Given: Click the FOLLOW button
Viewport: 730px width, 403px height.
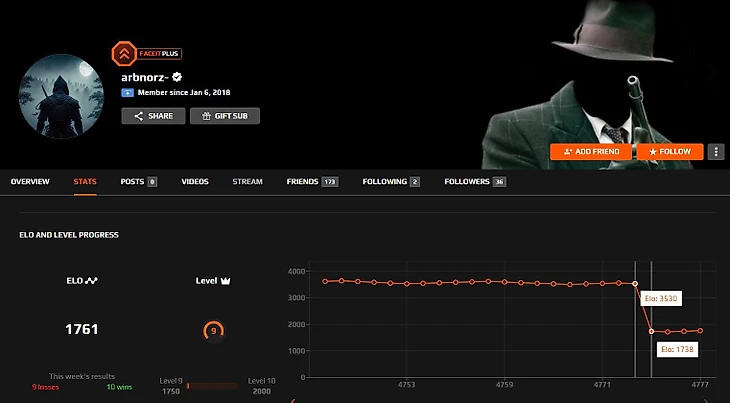Looking at the screenshot, I should (x=670, y=152).
